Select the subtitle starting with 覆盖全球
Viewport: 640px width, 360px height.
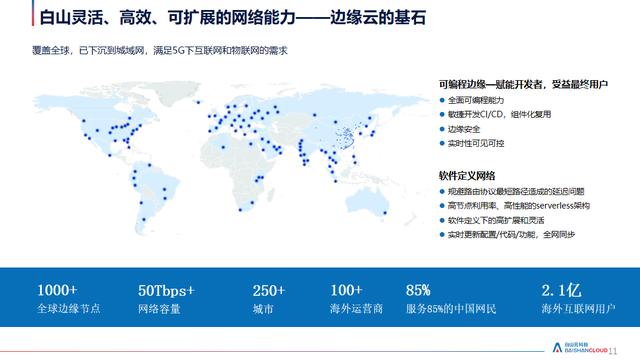click(x=160, y=51)
